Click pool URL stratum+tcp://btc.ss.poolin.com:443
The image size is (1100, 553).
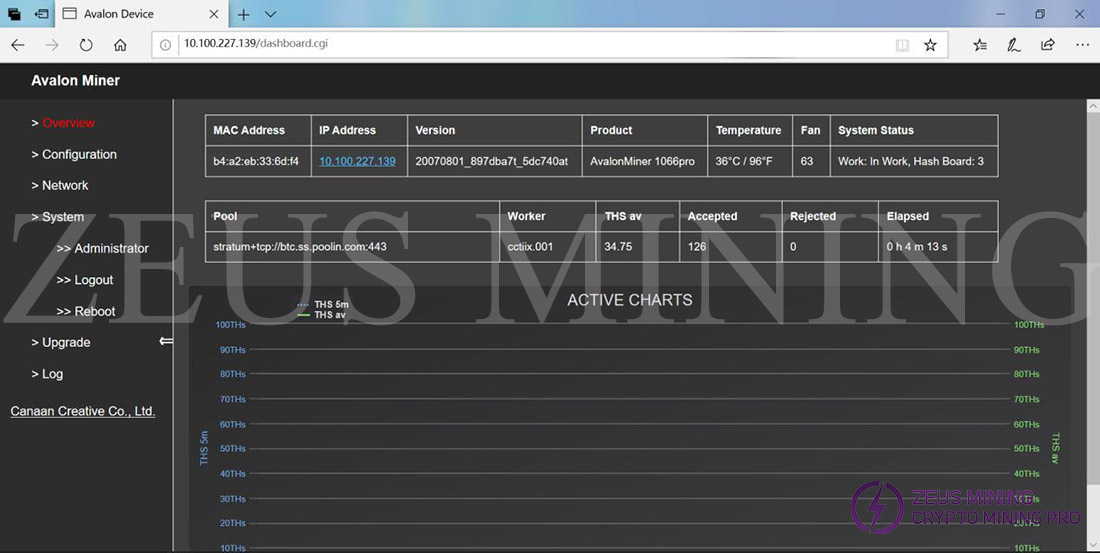[x=300, y=247]
